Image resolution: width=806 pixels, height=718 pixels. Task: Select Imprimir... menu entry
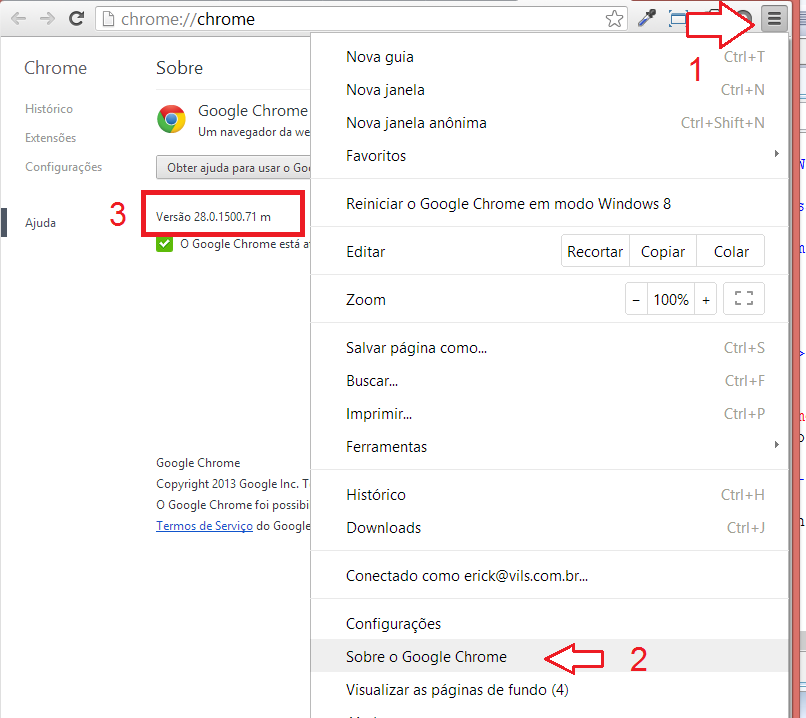click(x=549, y=414)
